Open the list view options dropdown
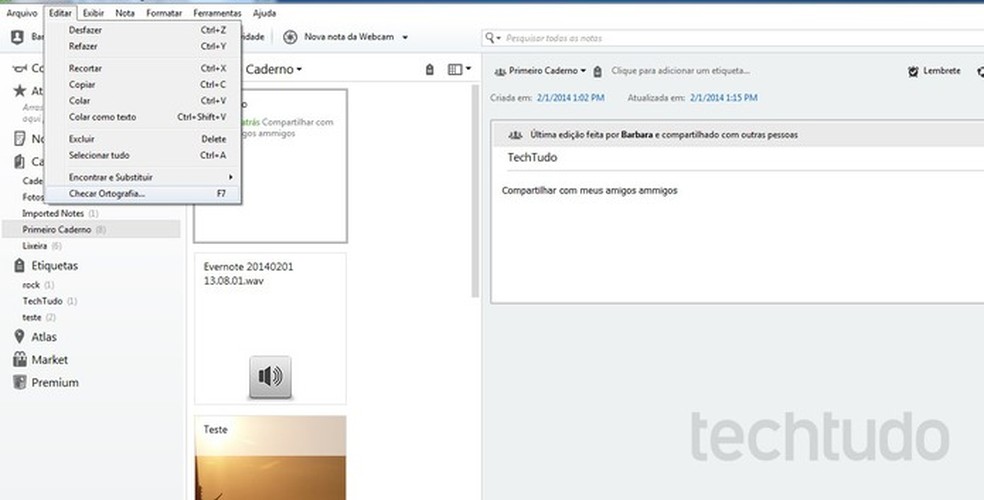Image resolution: width=984 pixels, height=500 pixels. pos(459,70)
